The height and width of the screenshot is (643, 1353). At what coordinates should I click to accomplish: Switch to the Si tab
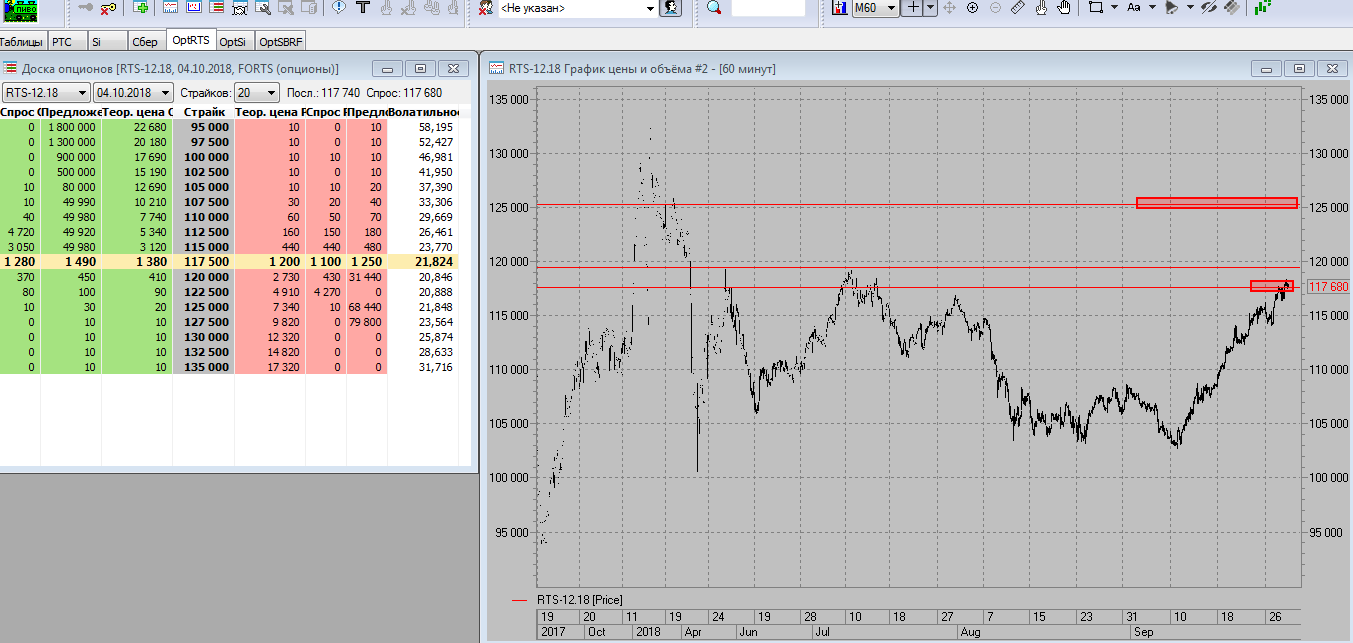(105, 42)
